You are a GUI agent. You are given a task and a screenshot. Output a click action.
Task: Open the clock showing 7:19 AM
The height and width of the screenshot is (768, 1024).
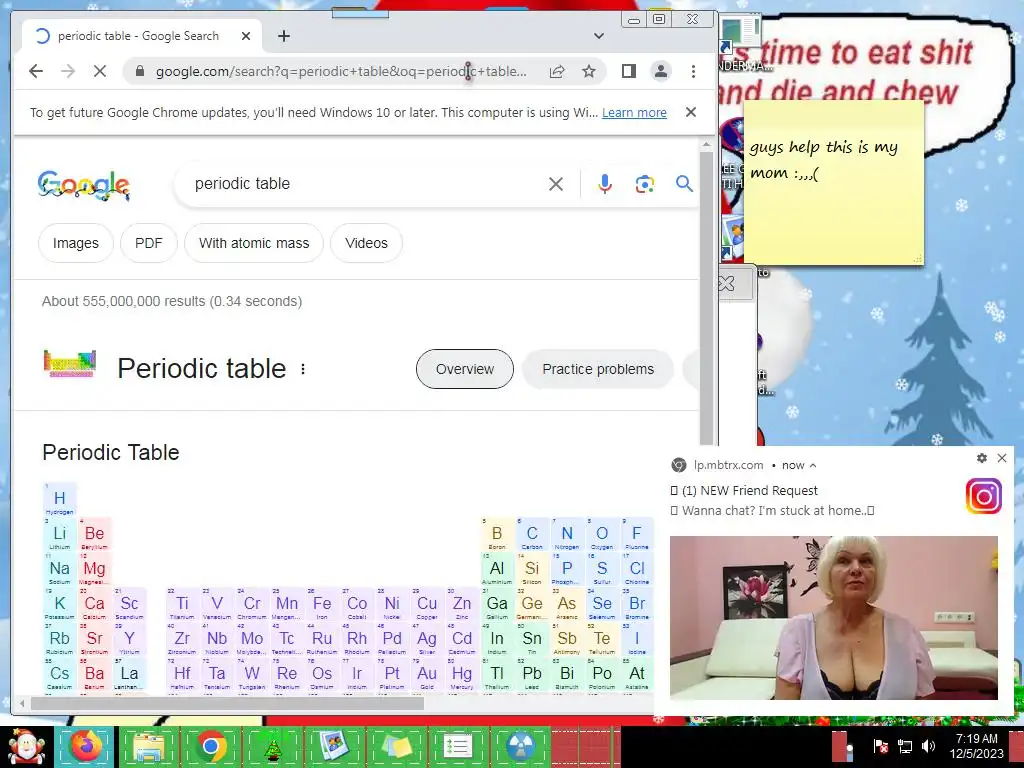coord(977,746)
